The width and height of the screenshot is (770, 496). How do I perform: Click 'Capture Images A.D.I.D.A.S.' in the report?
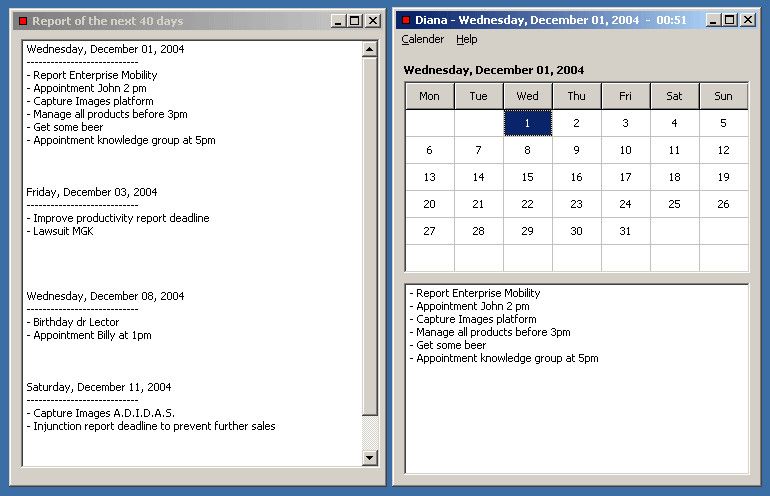(104, 413)
